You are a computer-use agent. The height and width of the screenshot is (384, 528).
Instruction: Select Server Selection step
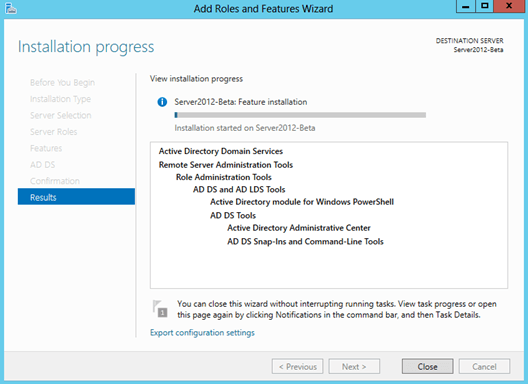[x=61, y=115]
